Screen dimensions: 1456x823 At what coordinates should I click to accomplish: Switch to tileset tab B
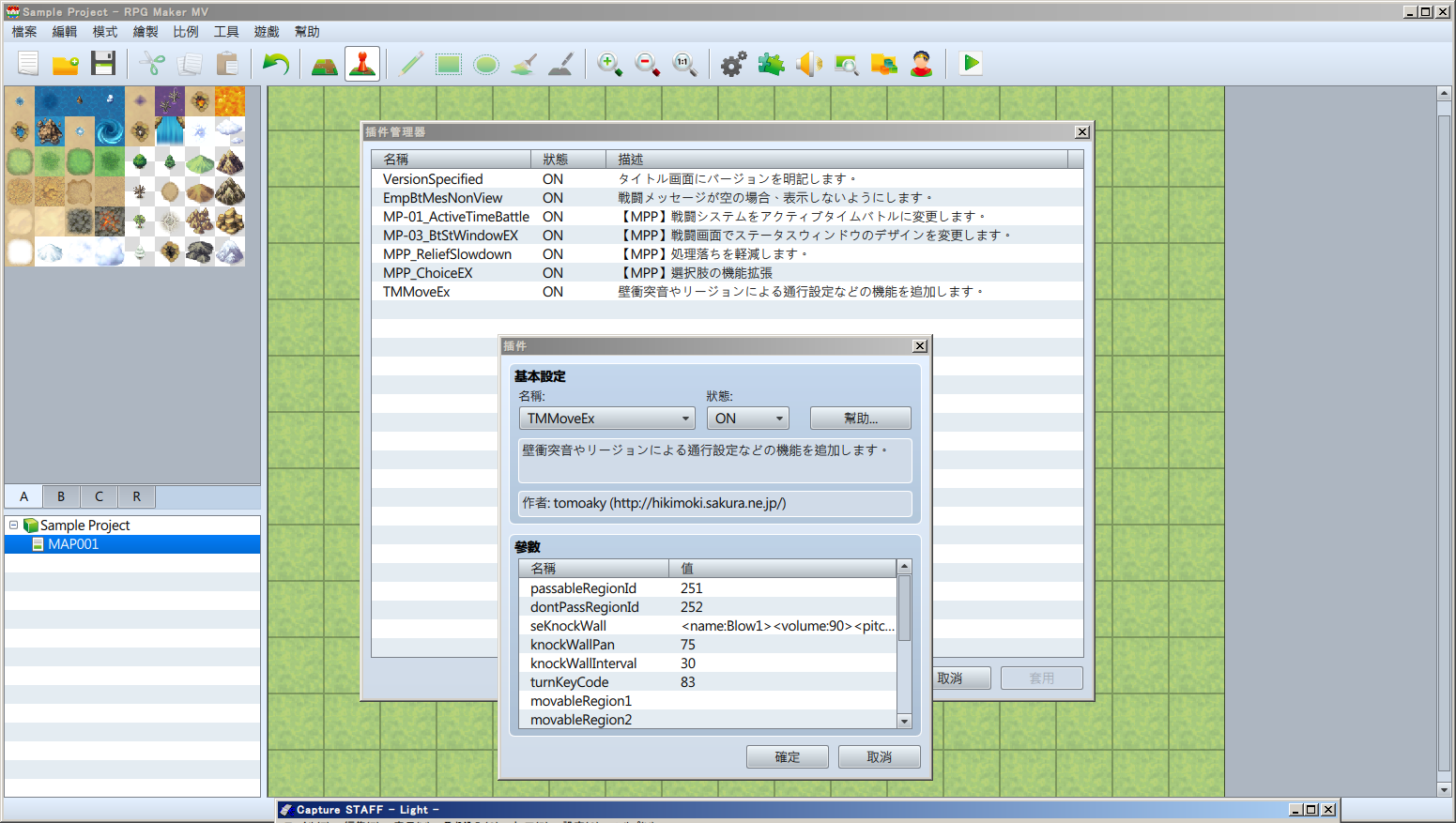tap(61, 496)
